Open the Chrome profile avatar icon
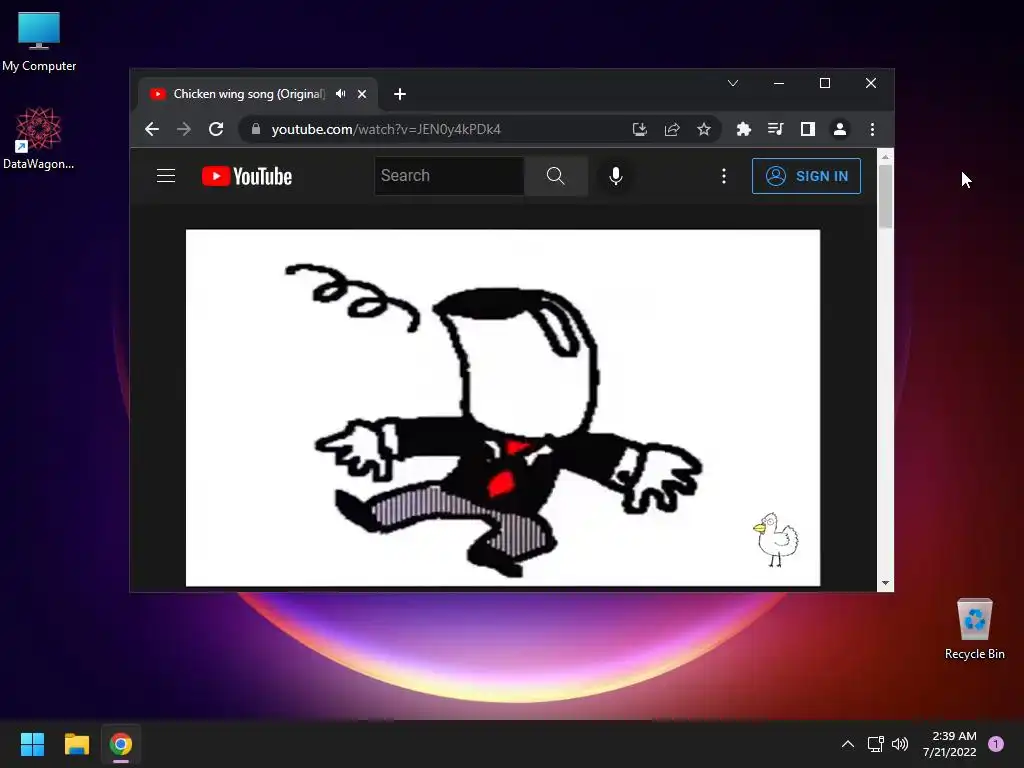This screenshot has width=1024, height=768. click(x=840, y=129)
